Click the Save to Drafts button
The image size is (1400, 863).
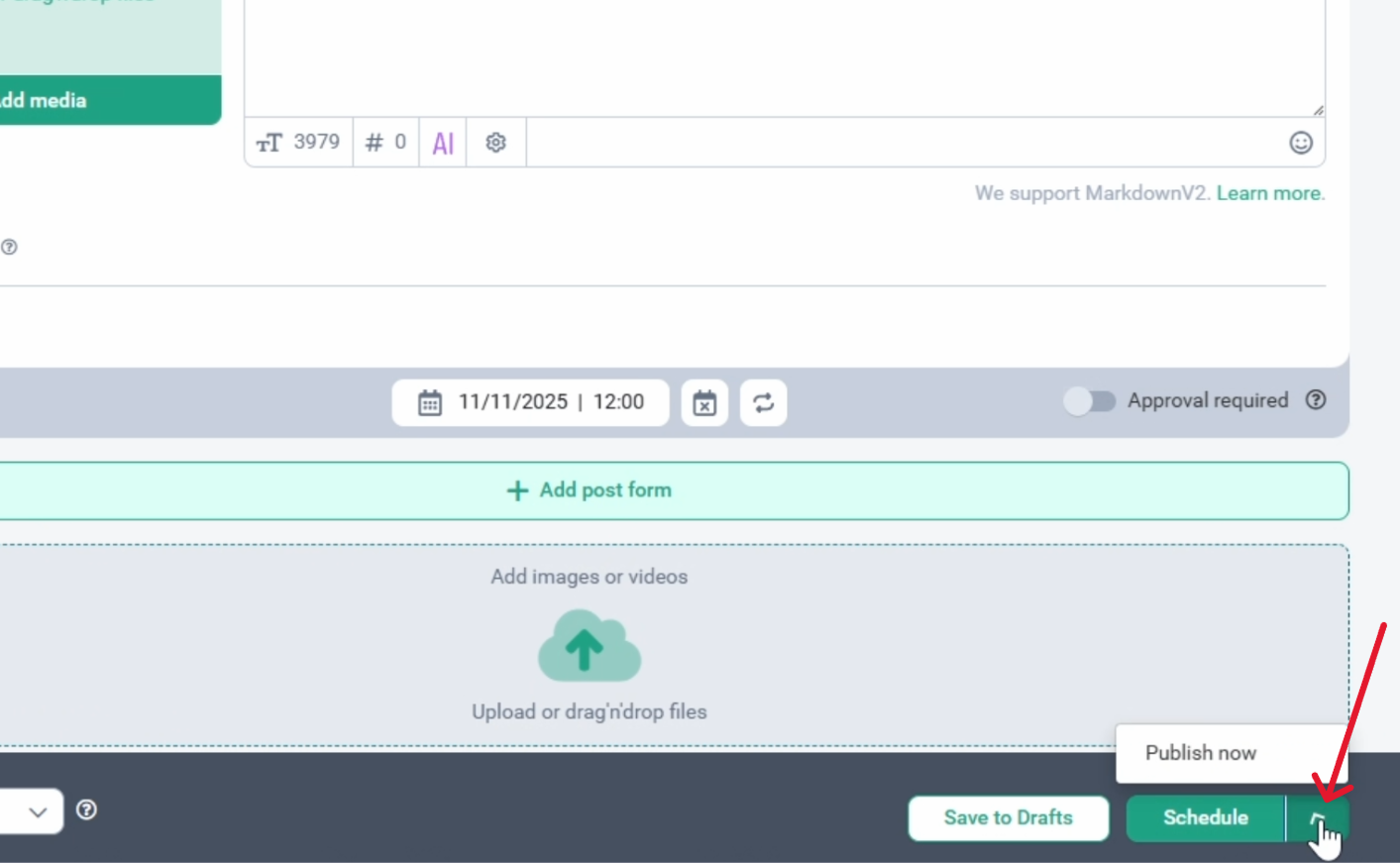(1008, 818)
